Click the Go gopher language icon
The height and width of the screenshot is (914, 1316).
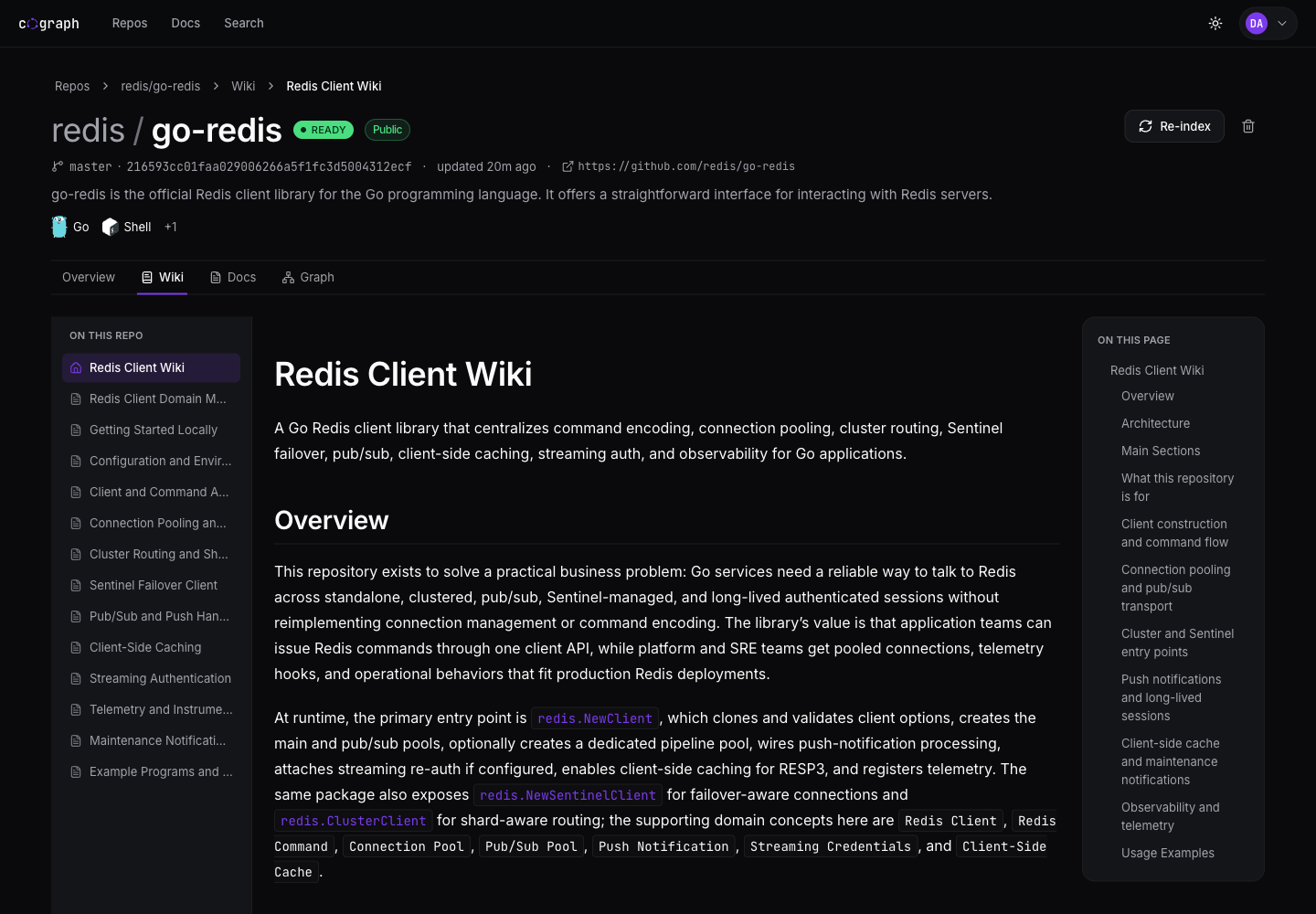[59, 227]
